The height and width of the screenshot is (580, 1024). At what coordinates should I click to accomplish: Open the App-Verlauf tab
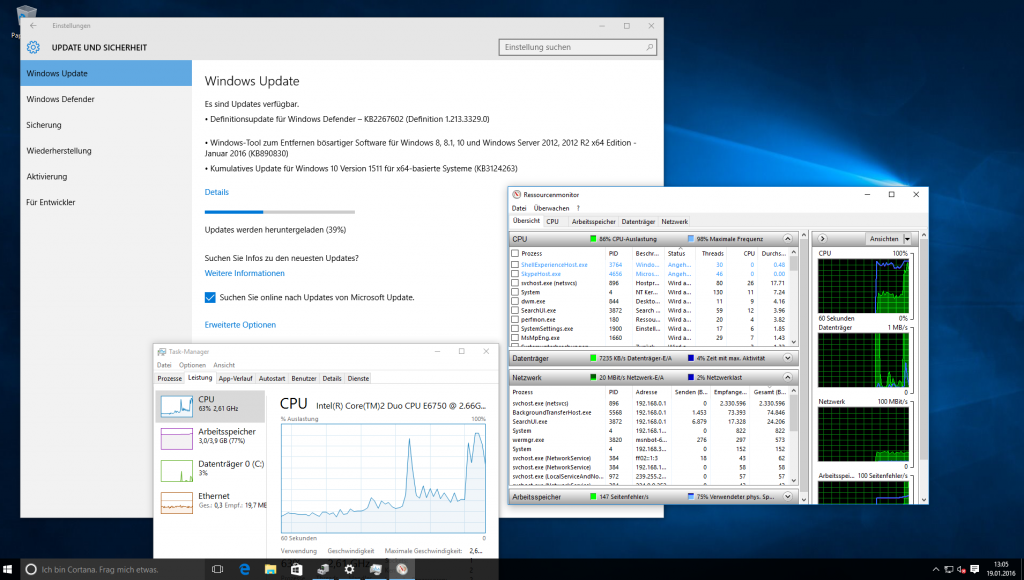click(235, 378)
